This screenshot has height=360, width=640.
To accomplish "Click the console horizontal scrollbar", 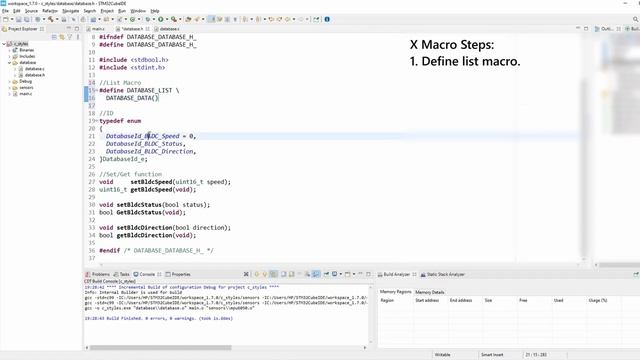I will click(x=160, y=348).
